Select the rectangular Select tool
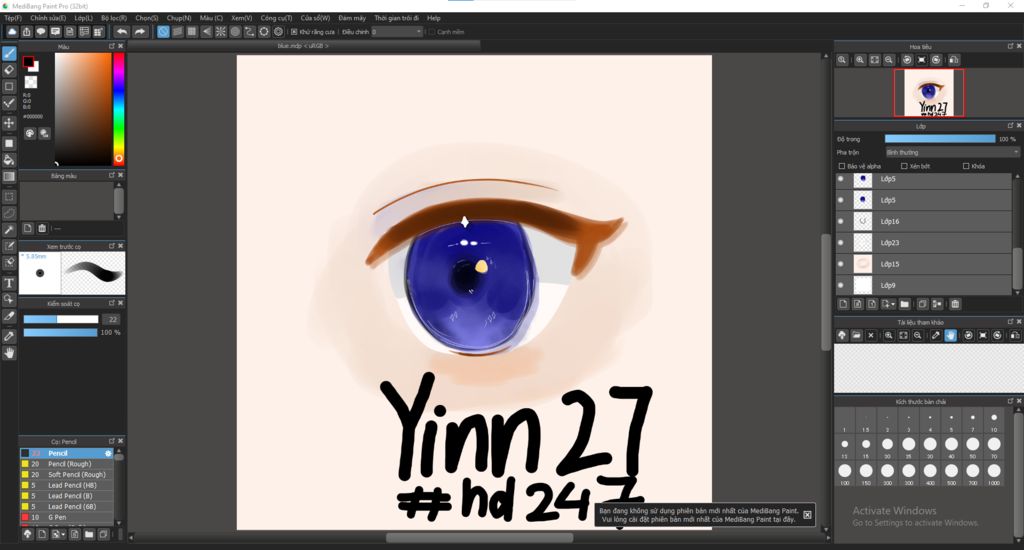The image size is (1024, 550). pyautogui.click(x=9, y=197)
